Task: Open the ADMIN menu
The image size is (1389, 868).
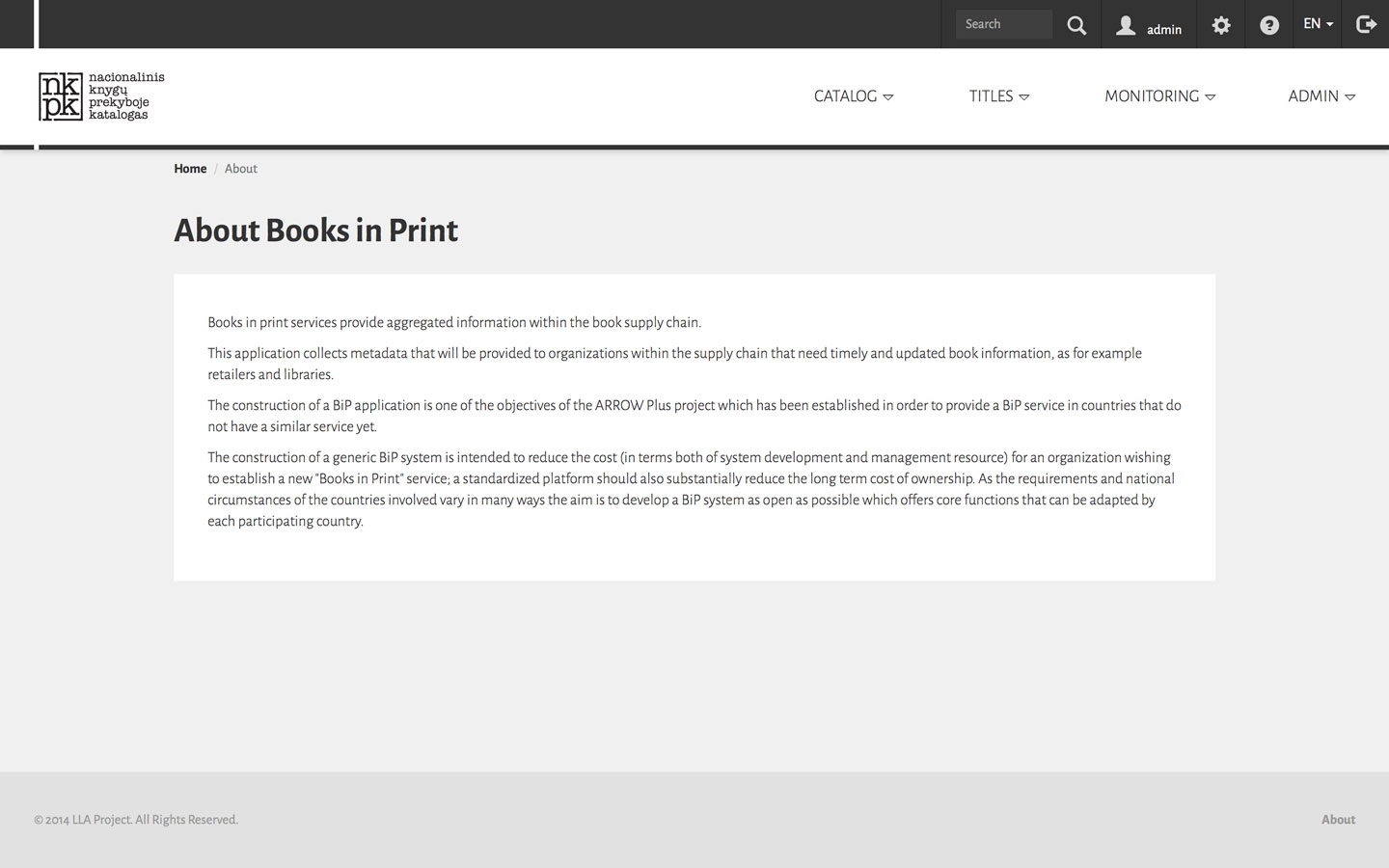Action: (x=1321, y=96)
